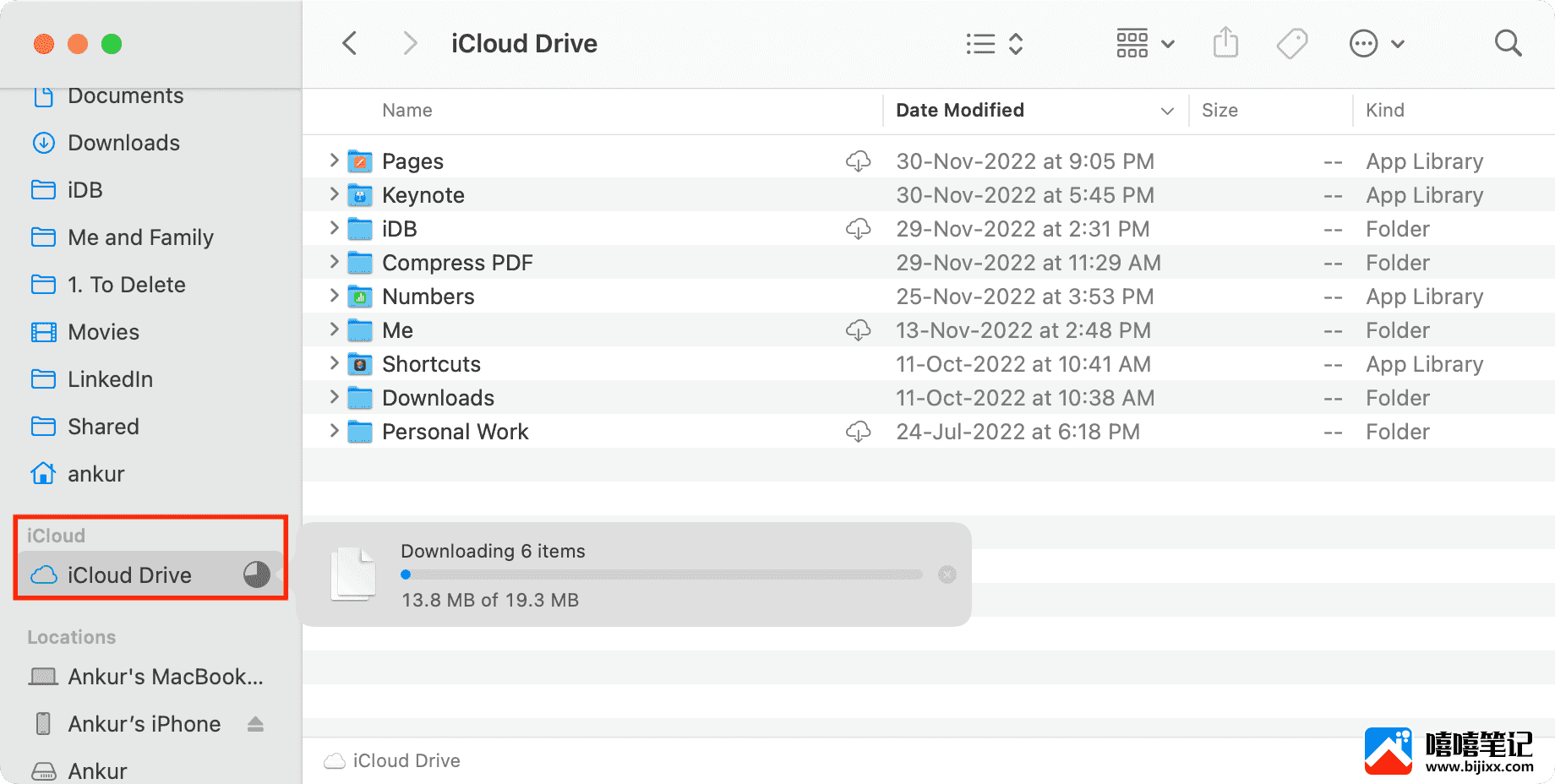Click the document icon in download popup
The image size is (1555, 784).
(353, 574)
